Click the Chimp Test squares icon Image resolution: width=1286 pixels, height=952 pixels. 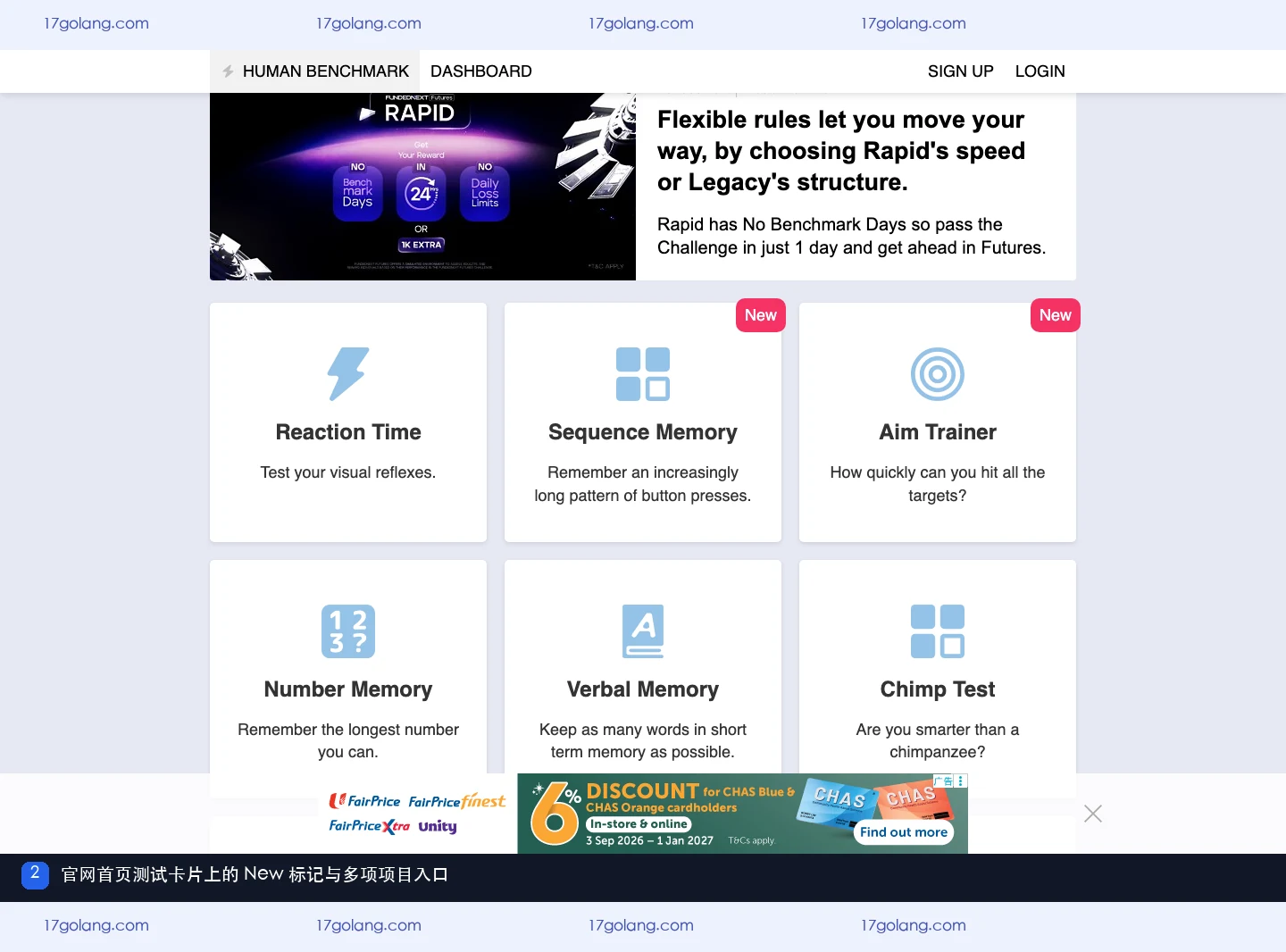(x=938, y=630)
